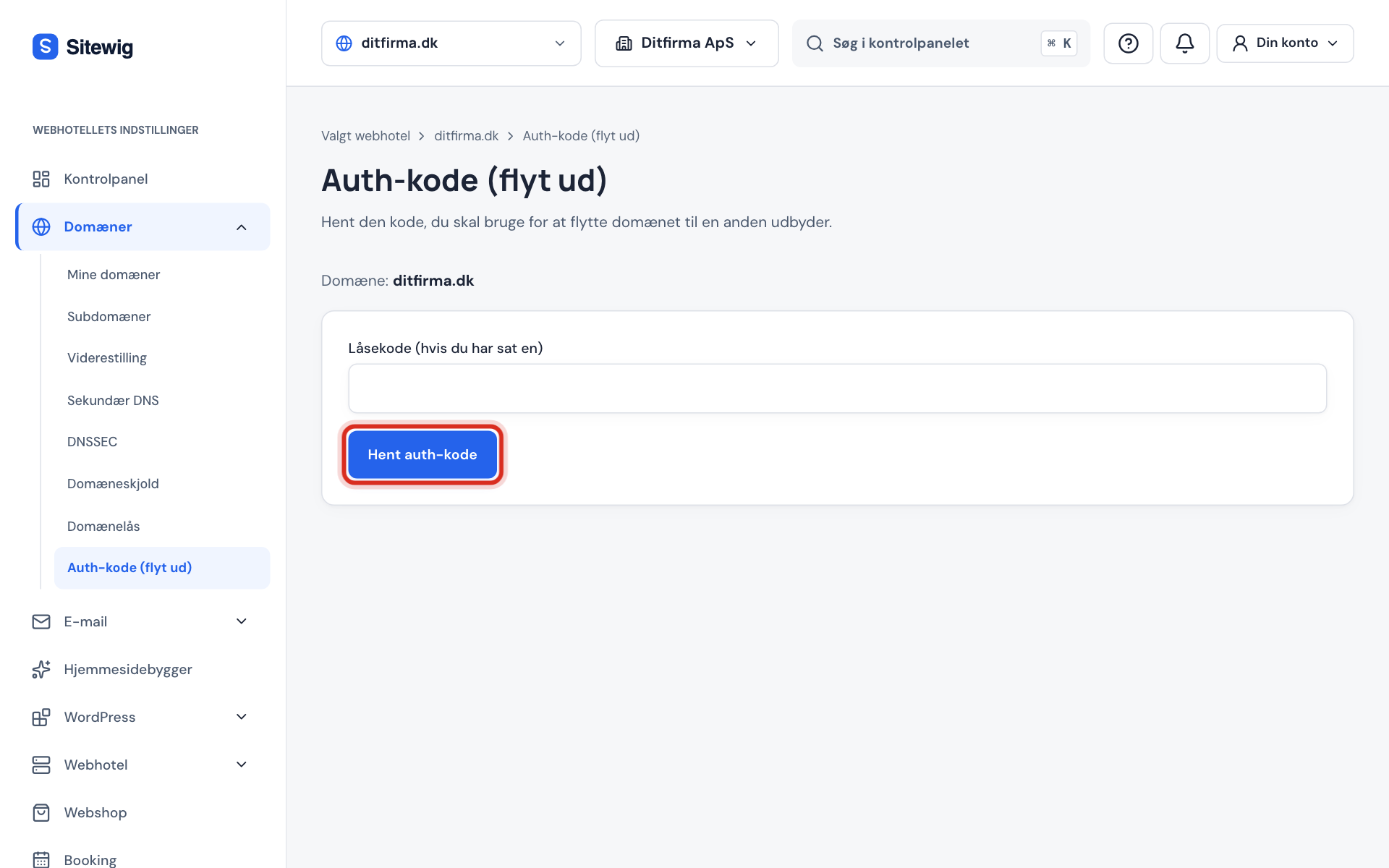Click the Kontrolpanel grid icon
Screen dimensions: 1389x868
tap(41, 179)
